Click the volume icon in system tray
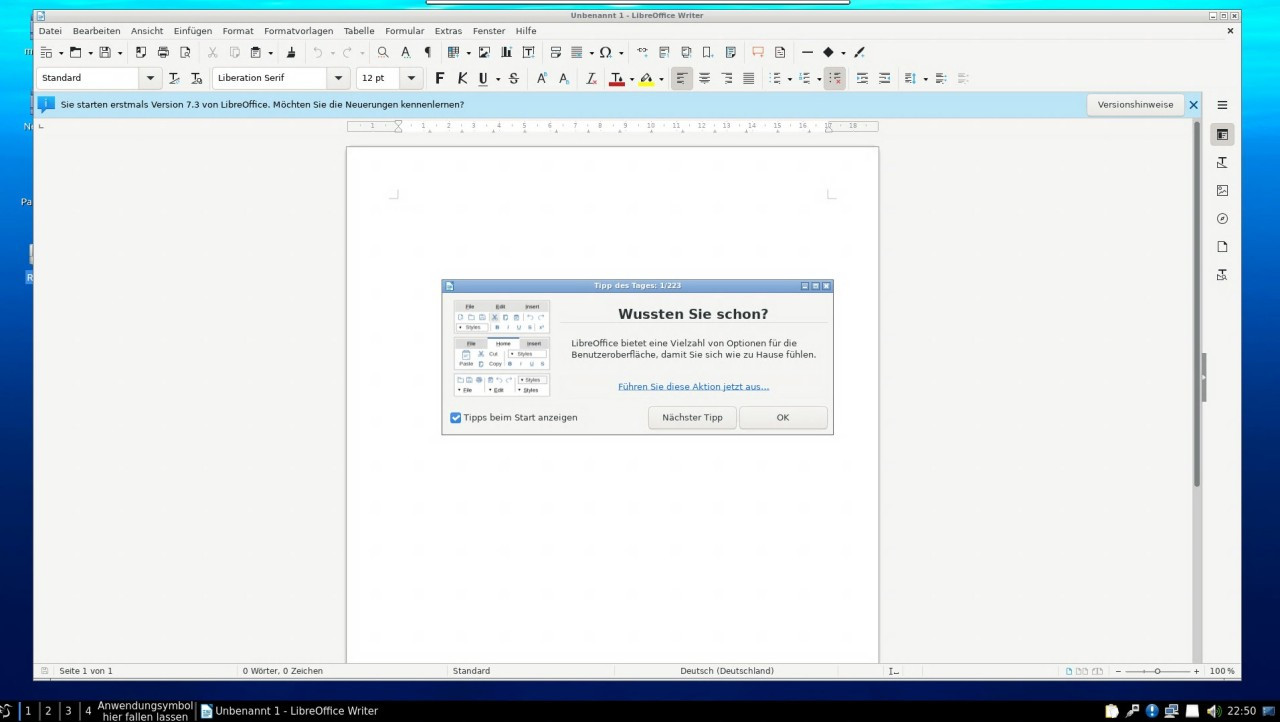Image resolution: width=1280 pixels, height=722 pixels. pos(1212,711)
